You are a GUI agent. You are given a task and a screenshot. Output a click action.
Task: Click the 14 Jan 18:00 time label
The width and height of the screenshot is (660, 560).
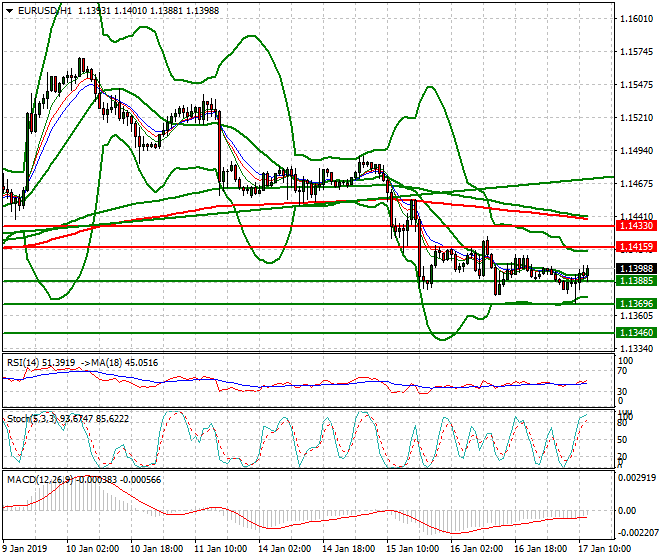pyautogui.click(x=350, y=549)
